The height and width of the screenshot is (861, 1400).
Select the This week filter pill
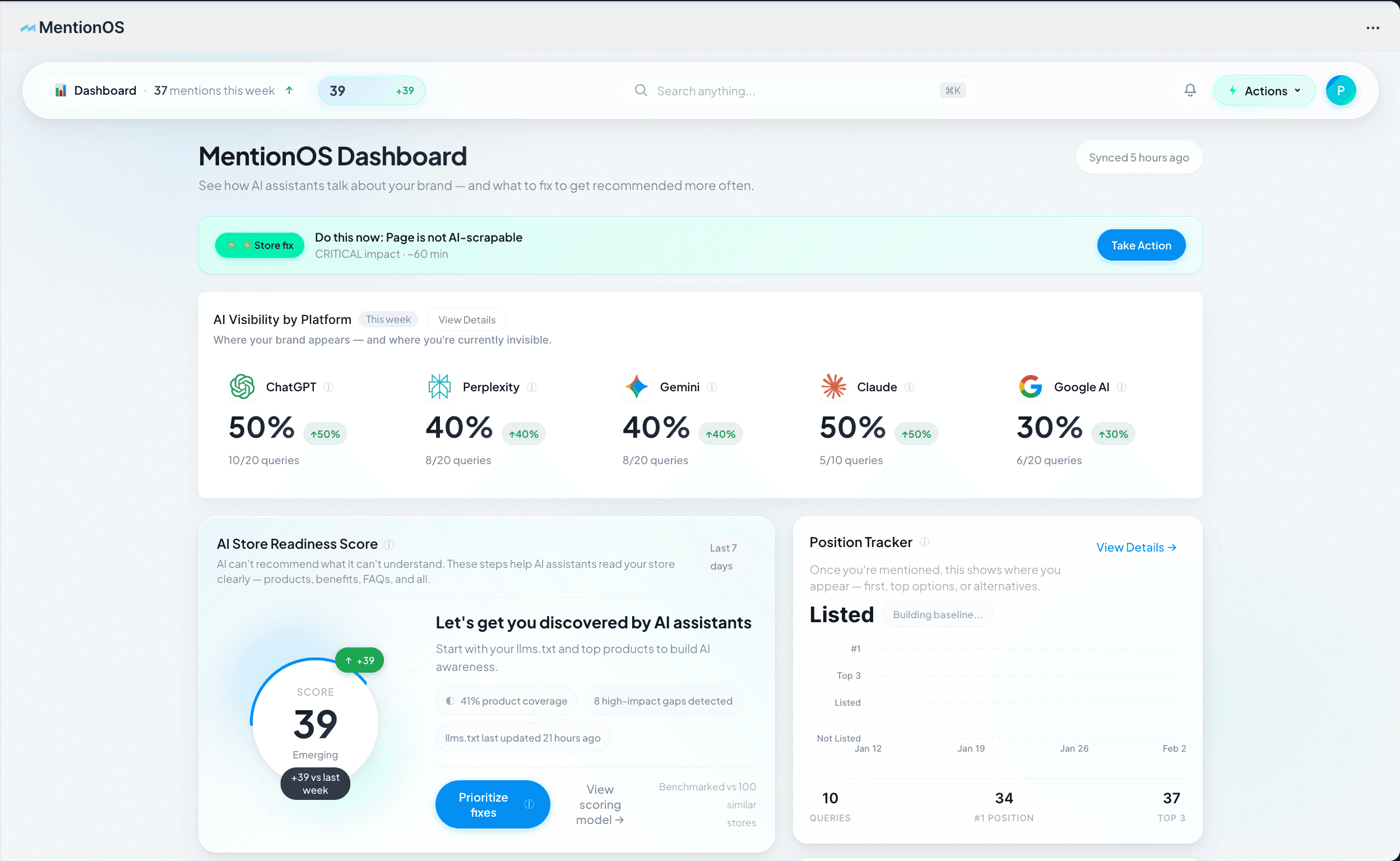pos(388,320)
